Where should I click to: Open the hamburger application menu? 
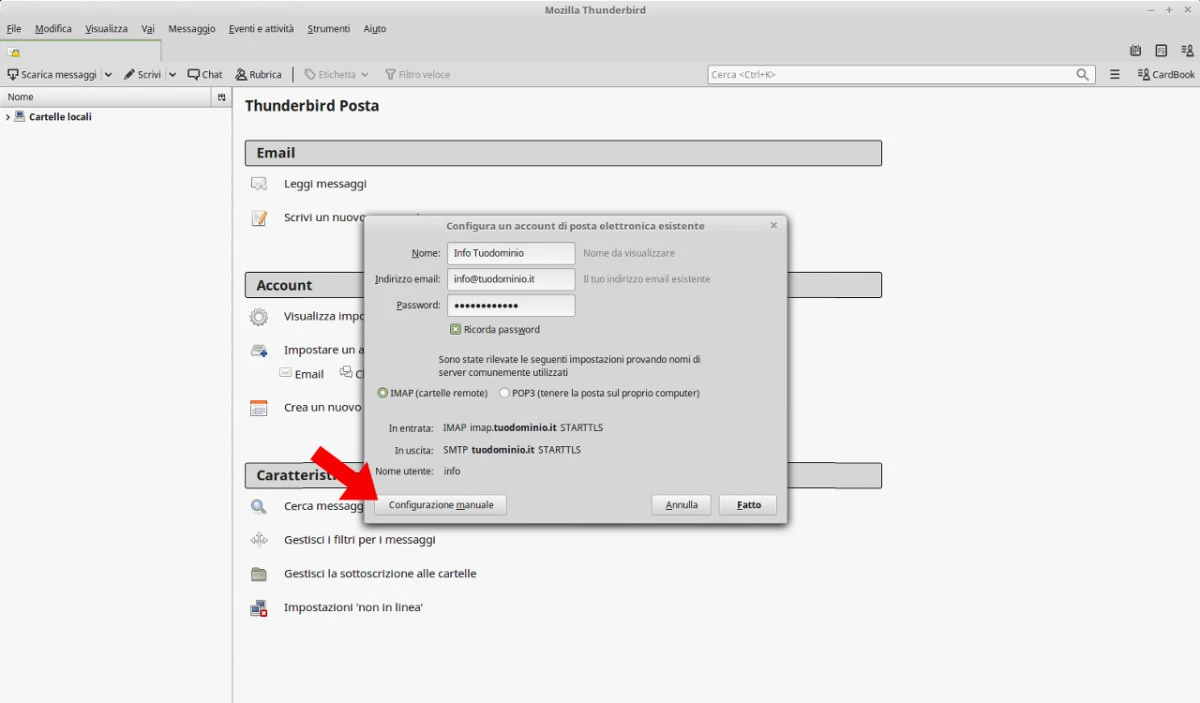(1115, 75)
